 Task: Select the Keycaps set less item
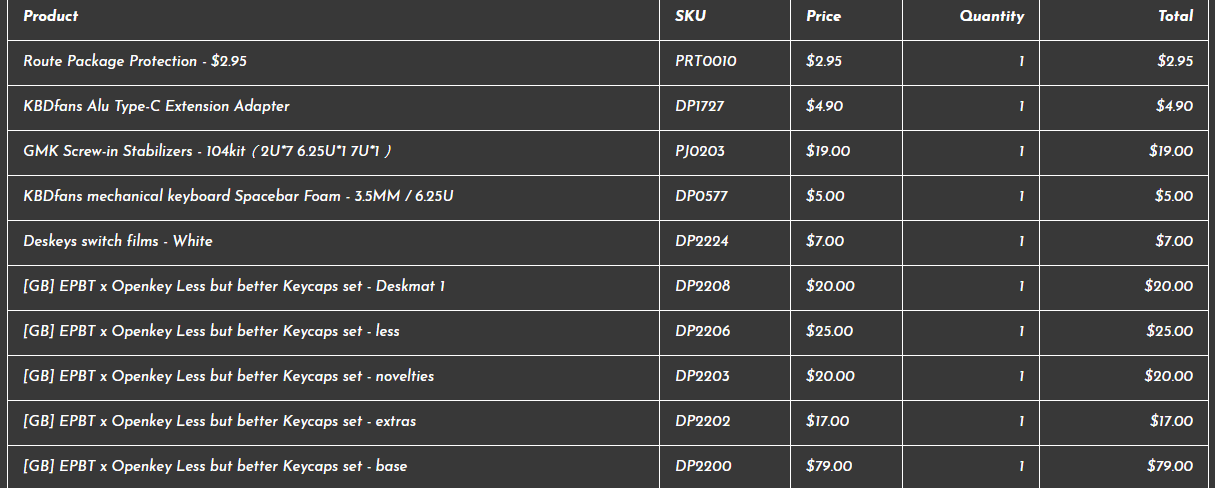[x=211, y=331]
